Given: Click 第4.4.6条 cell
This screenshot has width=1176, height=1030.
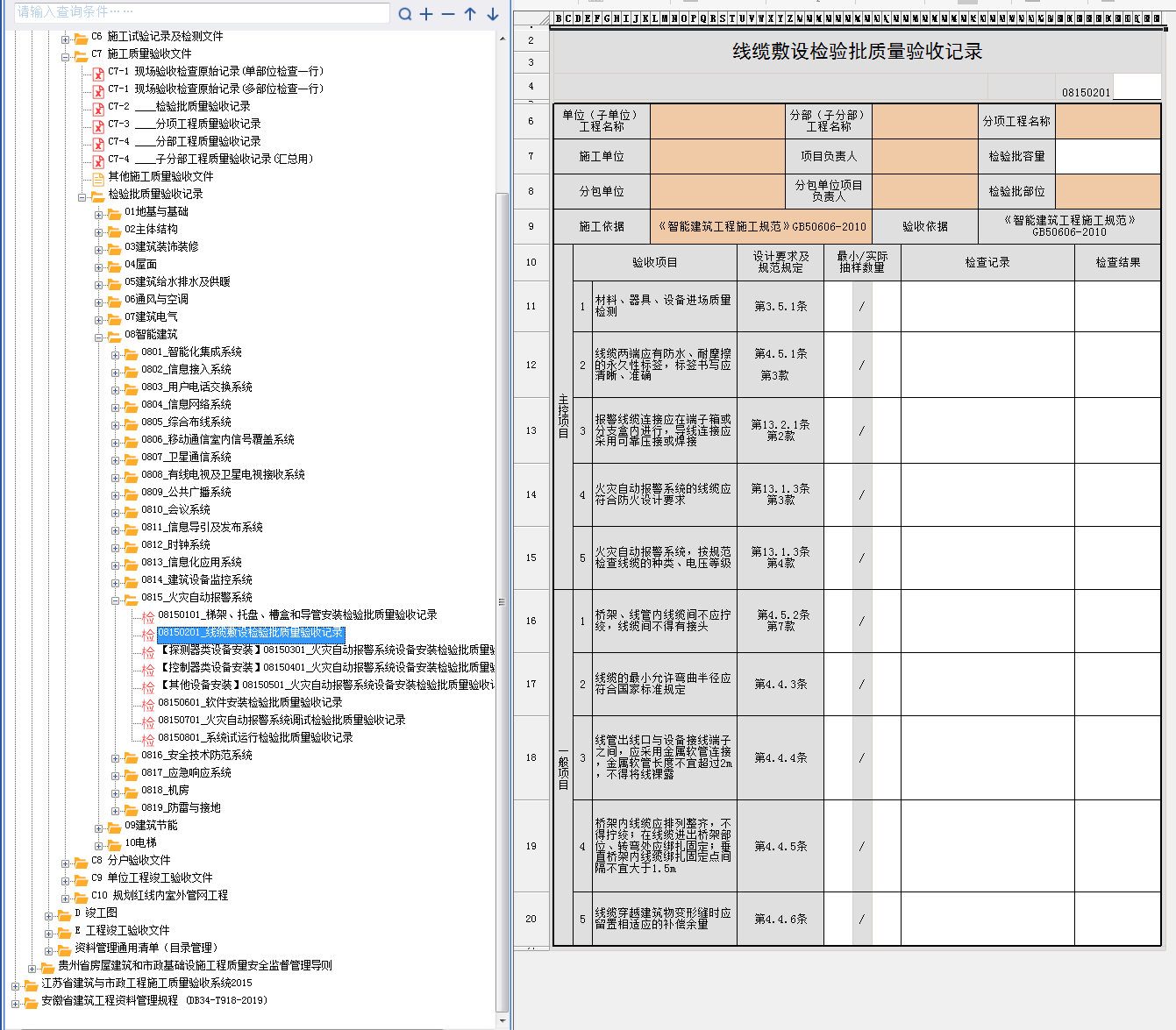Looking at the screenshot, I should tap(780, 919).
